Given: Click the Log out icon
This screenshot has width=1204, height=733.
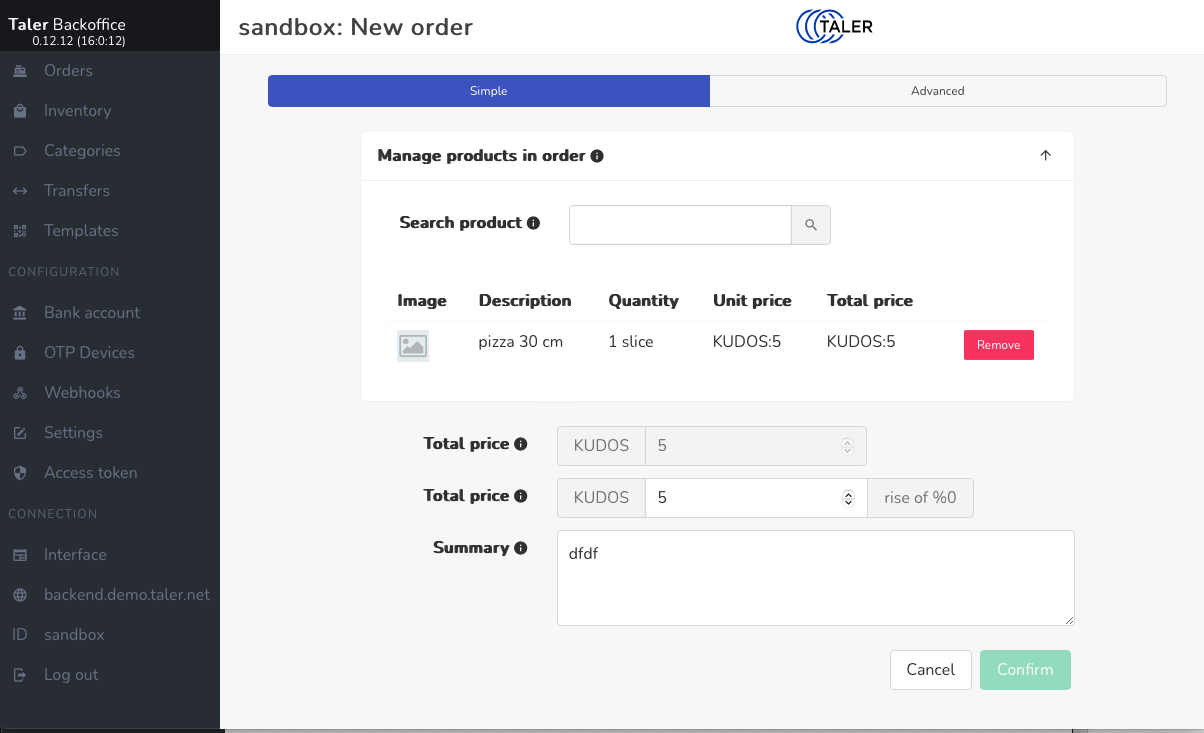Looking at the screenshot, I should [20, 675].
